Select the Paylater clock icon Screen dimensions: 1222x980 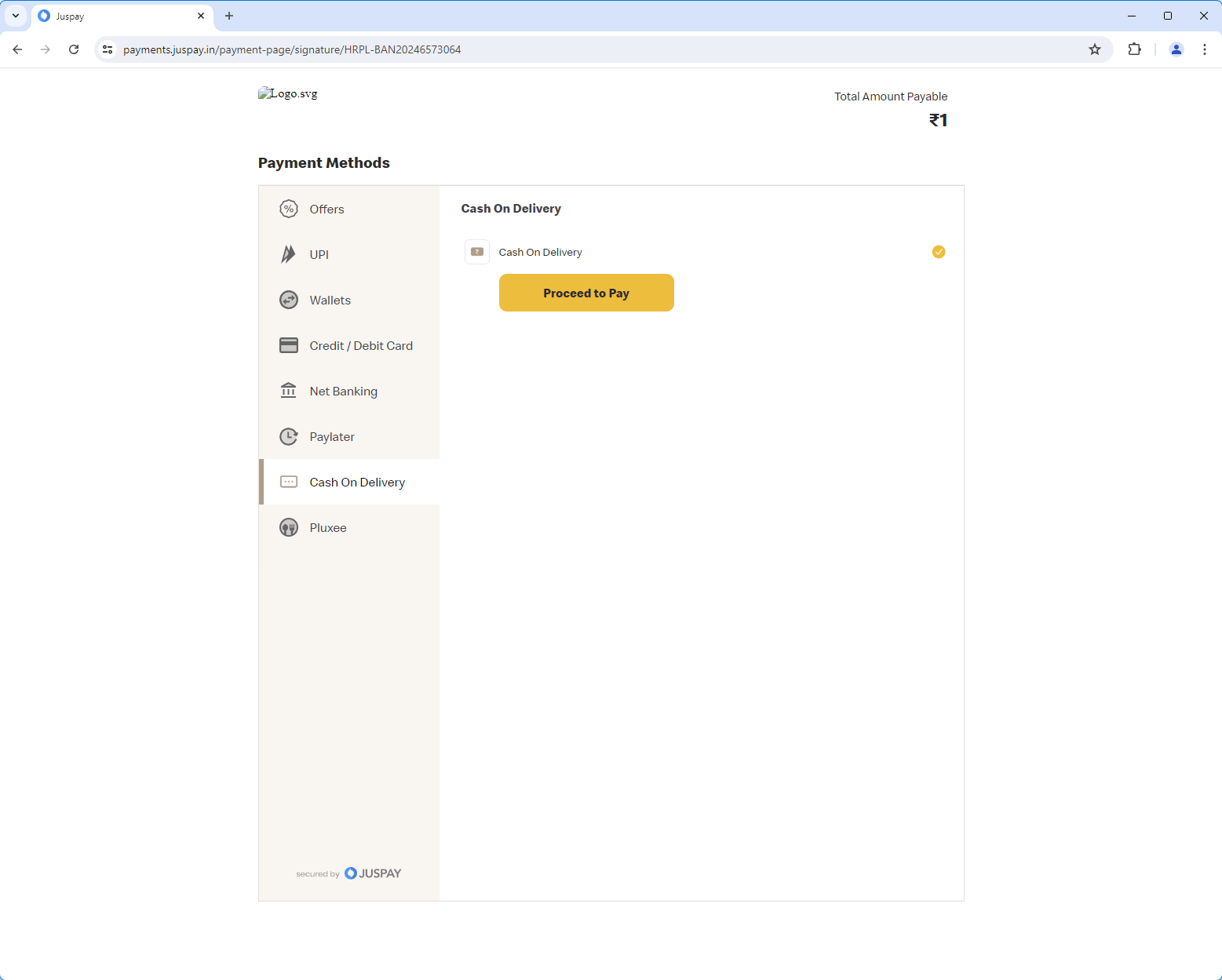coord(289,436)
